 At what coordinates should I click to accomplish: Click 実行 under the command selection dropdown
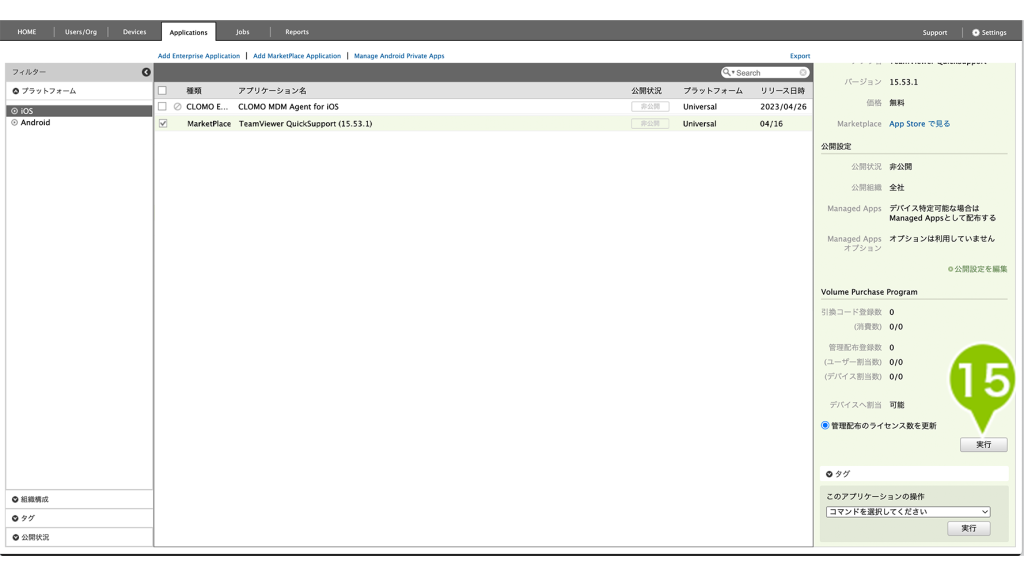coord(969,529)
